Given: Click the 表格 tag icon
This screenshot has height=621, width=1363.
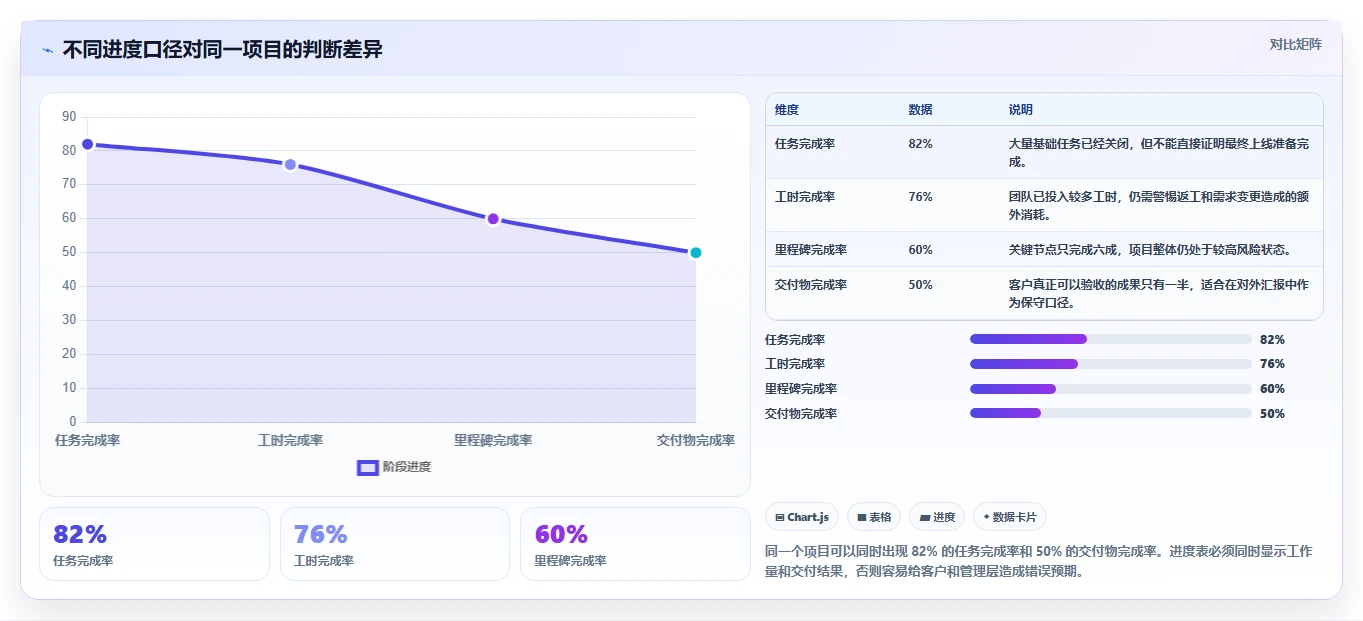Looking at the screenshot, I should [x=862, y=517].
